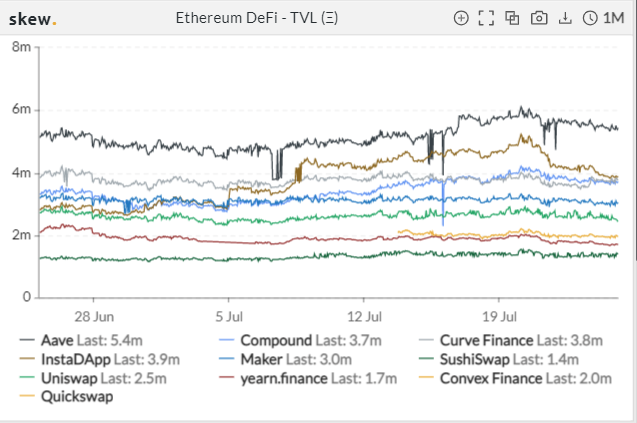Toggle Curve Finance series in legend
The image size is (637, 423).
click(x=511, y=341)
